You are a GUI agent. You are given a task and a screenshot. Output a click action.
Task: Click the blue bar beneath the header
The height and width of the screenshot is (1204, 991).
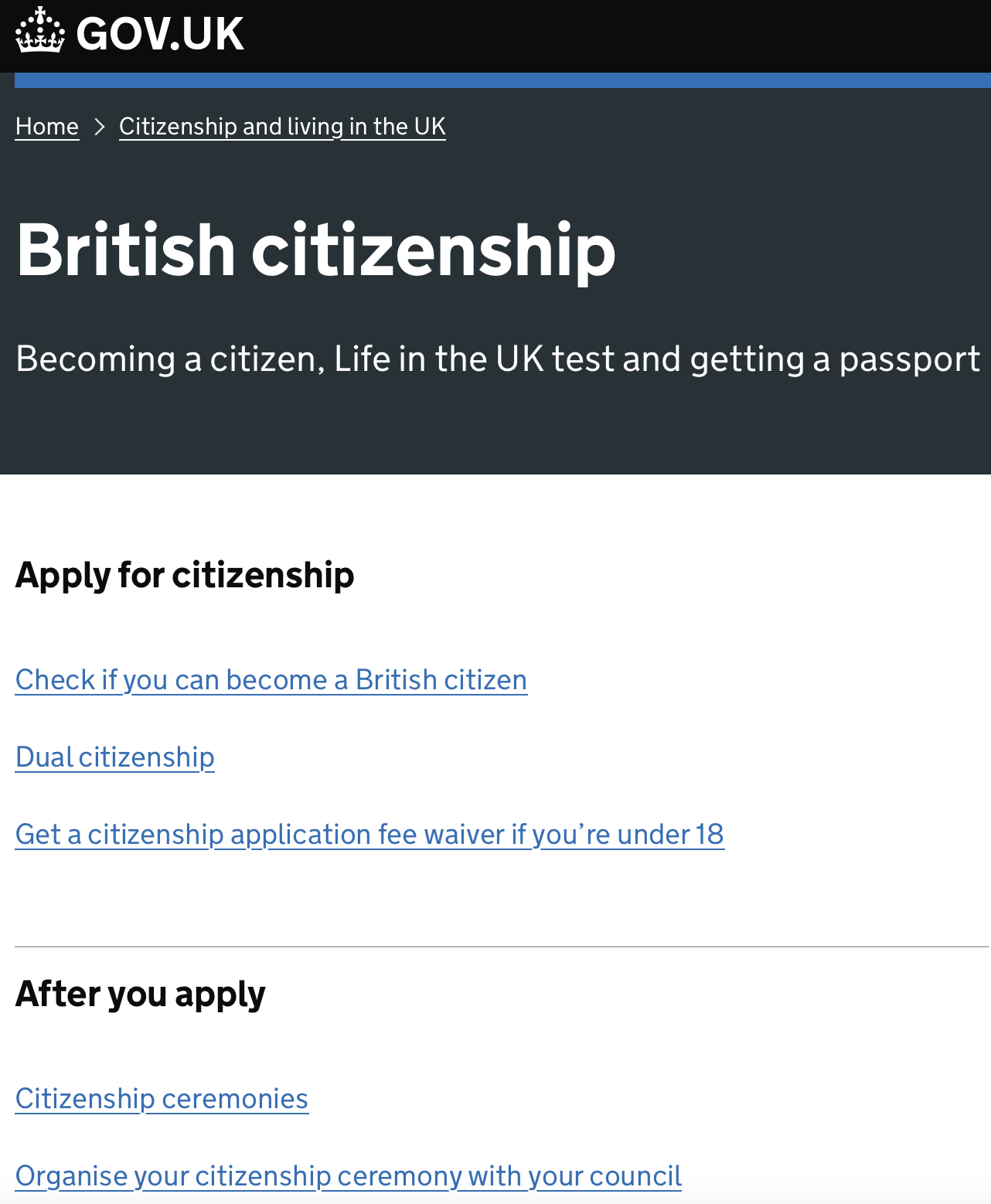[x=502, y=80]
